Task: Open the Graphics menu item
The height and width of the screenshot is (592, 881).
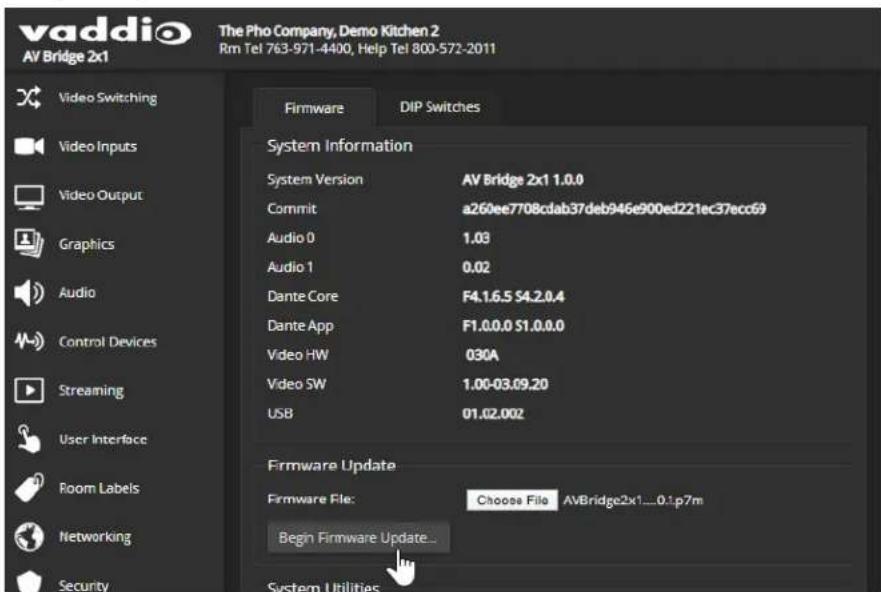Action: tap(87, 244)
